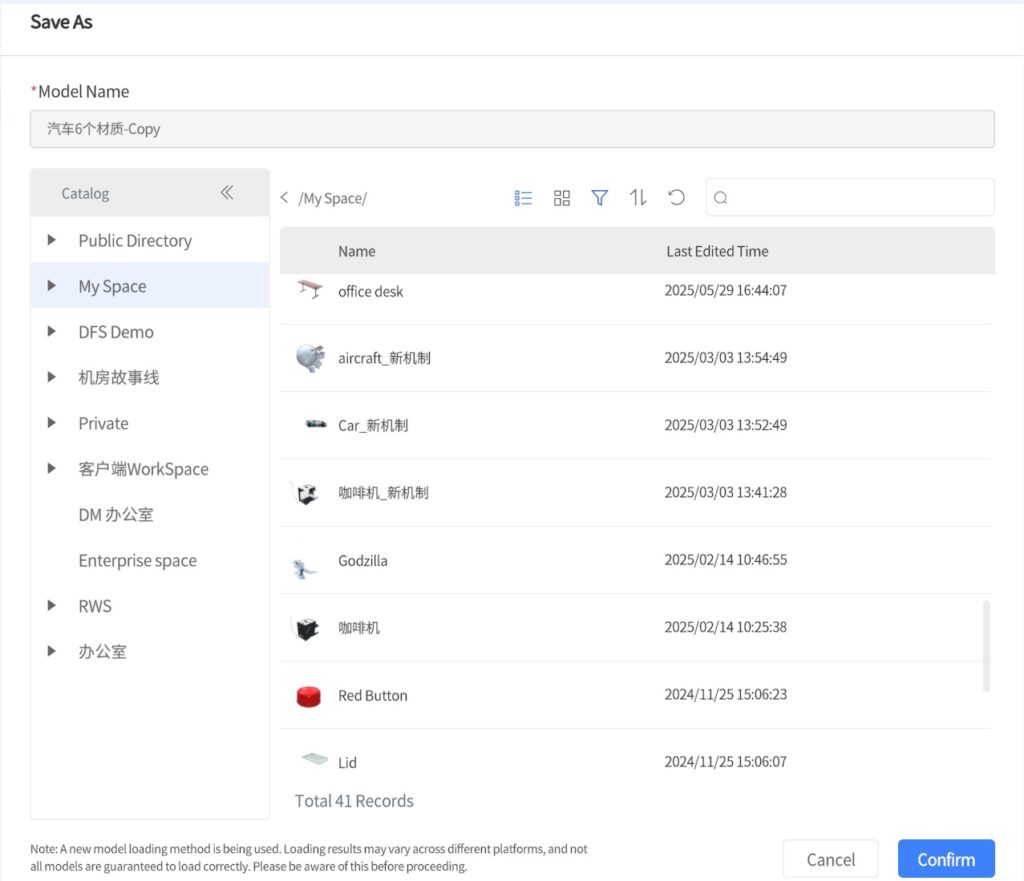The height and width of the screenshot is (881, 1024).
Task: Select the RWS catalog entry
Action: click(x=95, y=605)
